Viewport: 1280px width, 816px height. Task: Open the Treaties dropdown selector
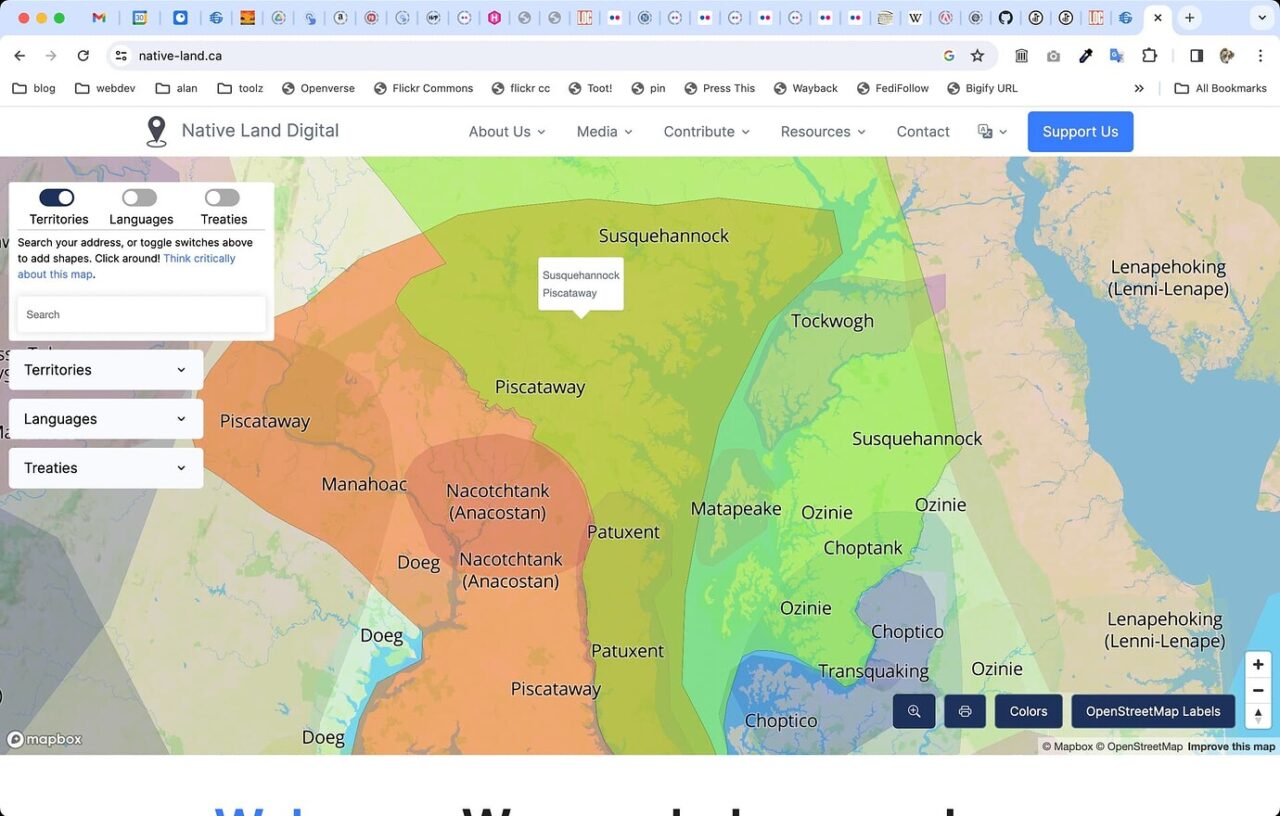(105, 468)
